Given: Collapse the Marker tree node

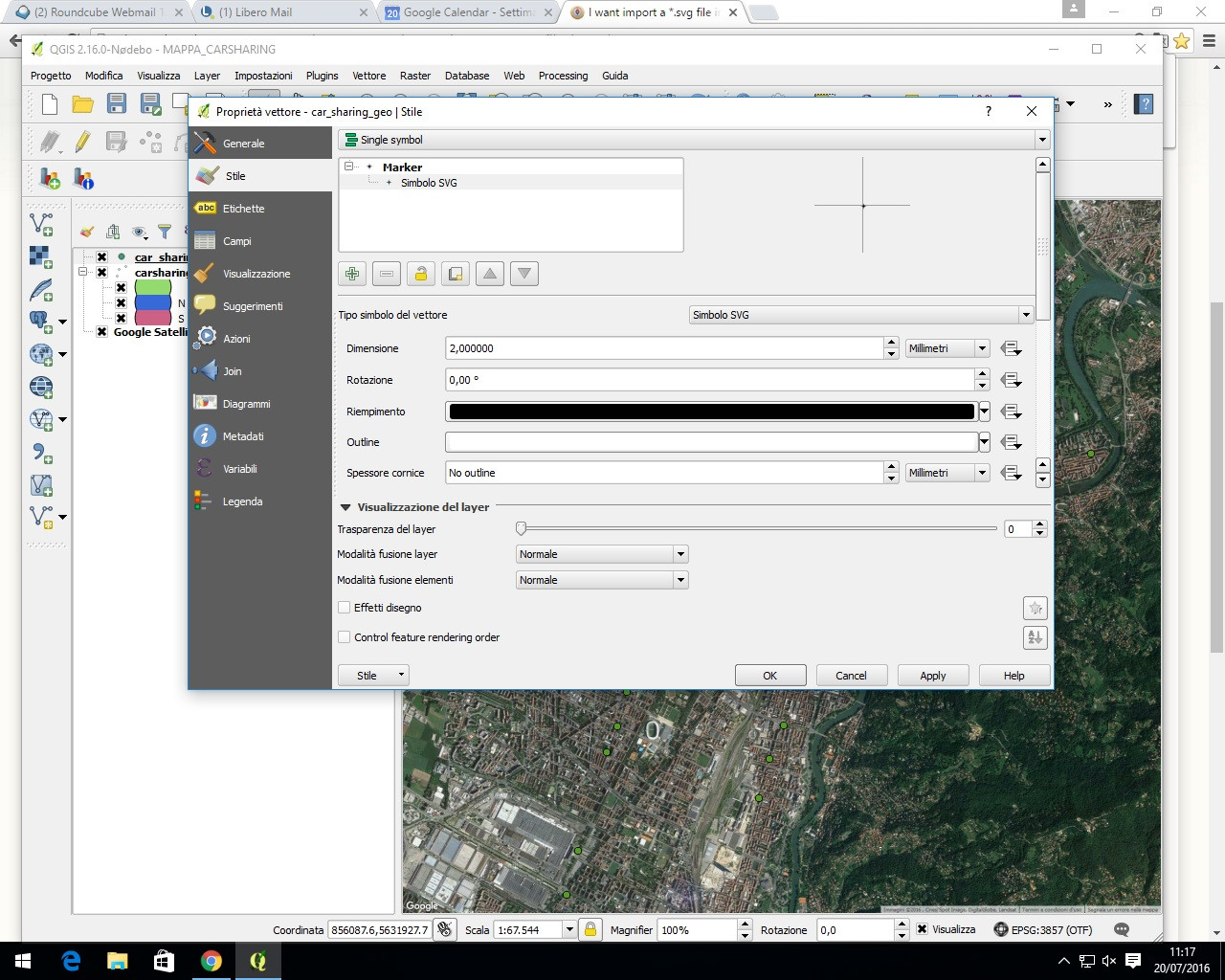Looking at the screenshot, I should 349,167.
